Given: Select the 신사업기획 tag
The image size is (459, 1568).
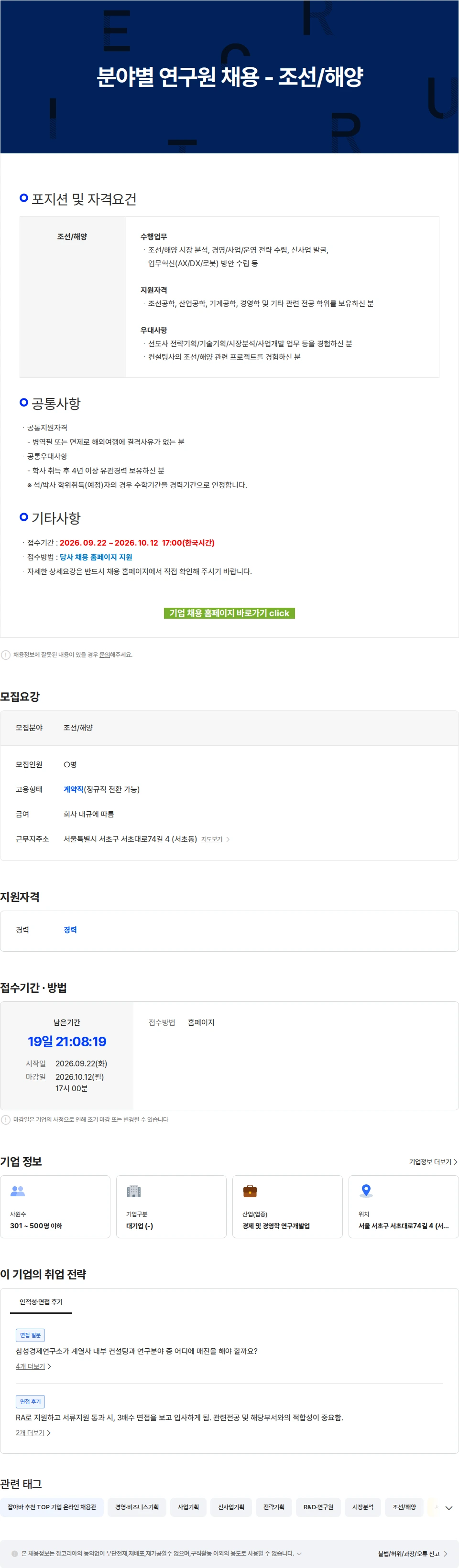Looking at the screenshot, I should [x=231, y=1507].
